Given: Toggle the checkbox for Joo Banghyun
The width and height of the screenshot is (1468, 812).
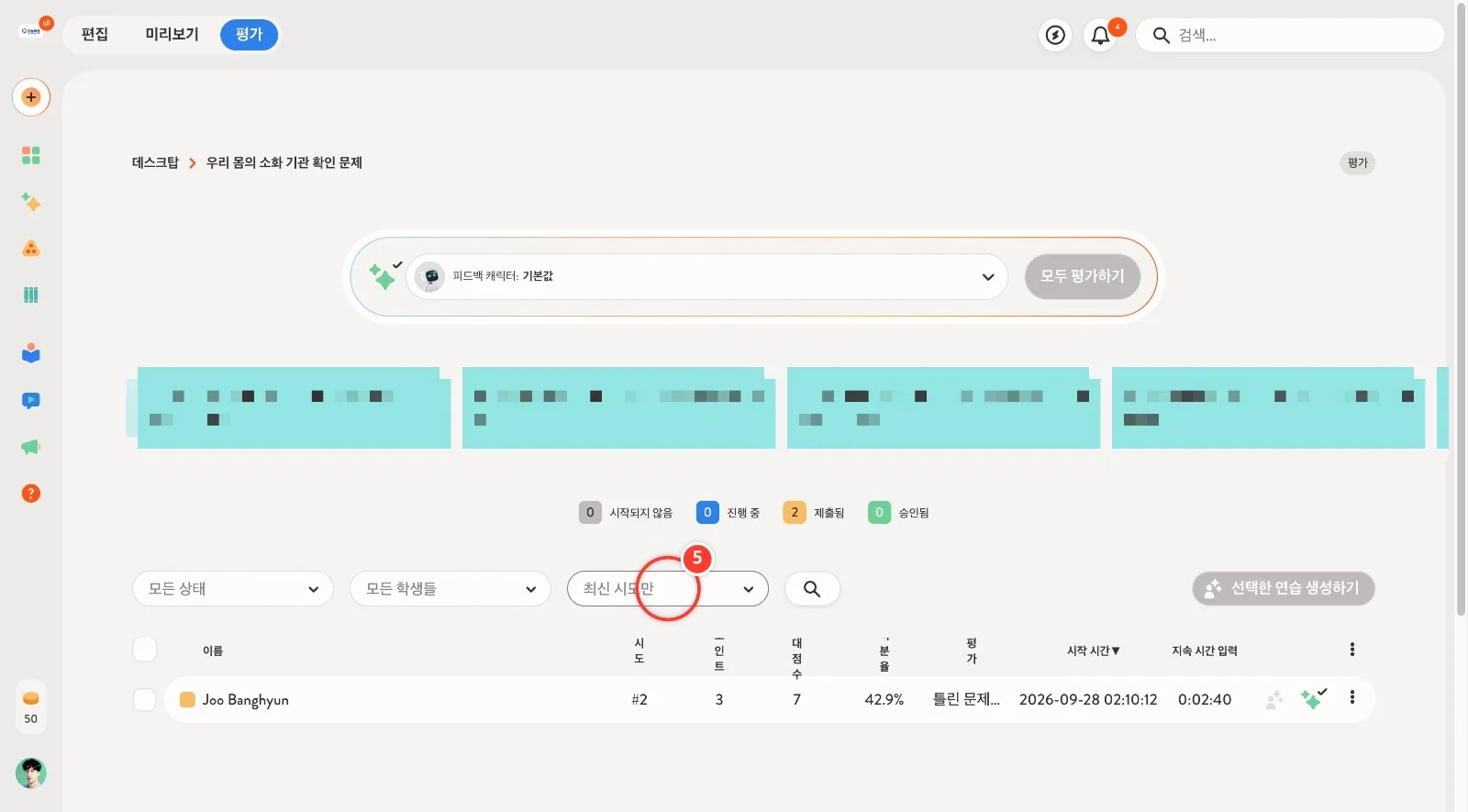Looking at the screenshot, I should pos(145,699).
